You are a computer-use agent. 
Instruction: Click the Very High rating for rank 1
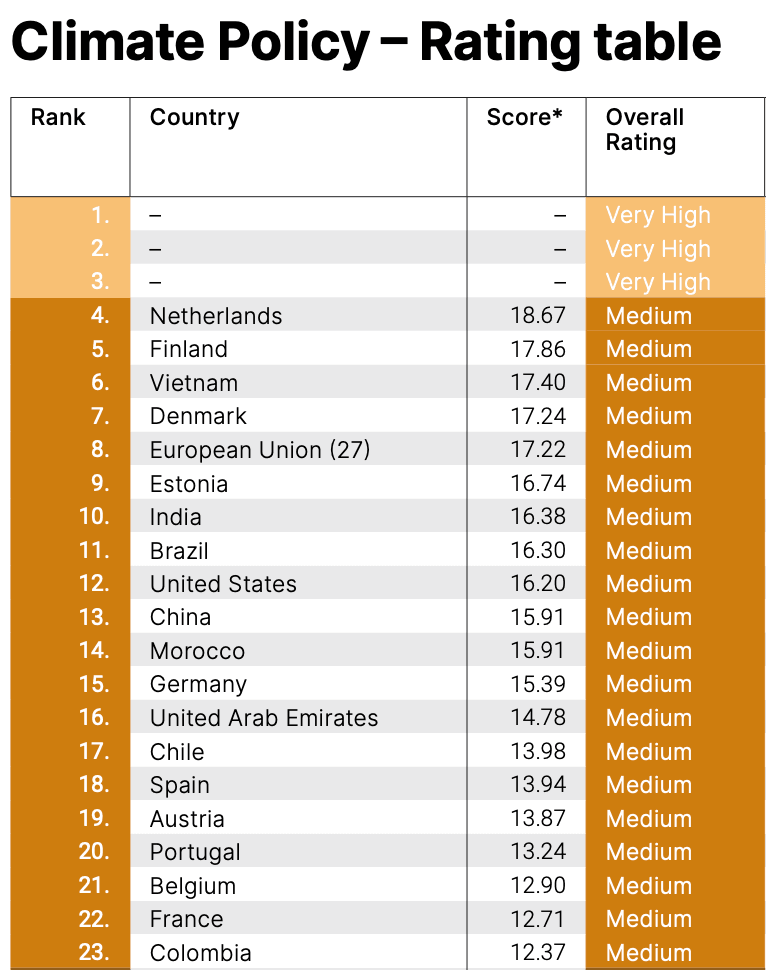tap(658, 215)
